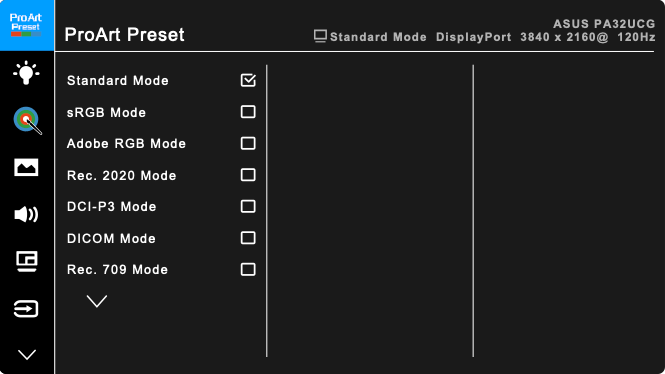Open the ProArt Preset sidebar icon

[26, 25]
